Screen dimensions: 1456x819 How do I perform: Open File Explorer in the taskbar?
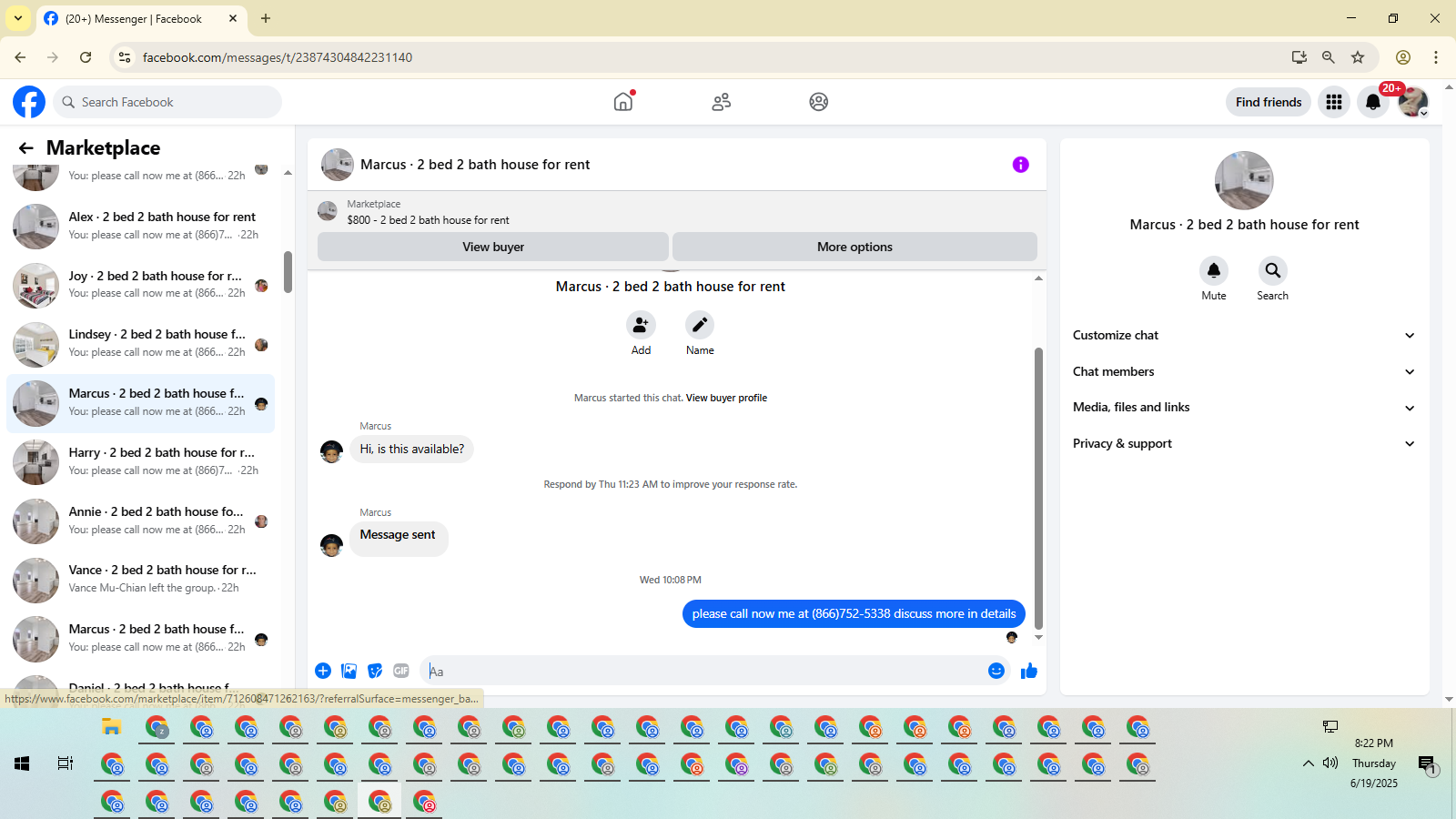pos(112,727)
